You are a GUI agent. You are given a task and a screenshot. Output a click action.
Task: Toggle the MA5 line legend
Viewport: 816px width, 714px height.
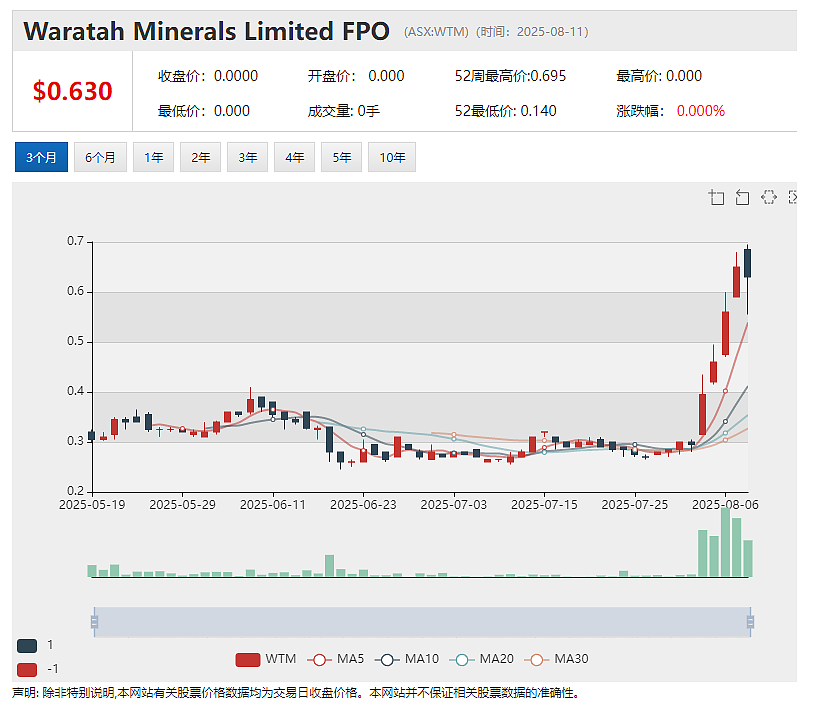(336, 659)
